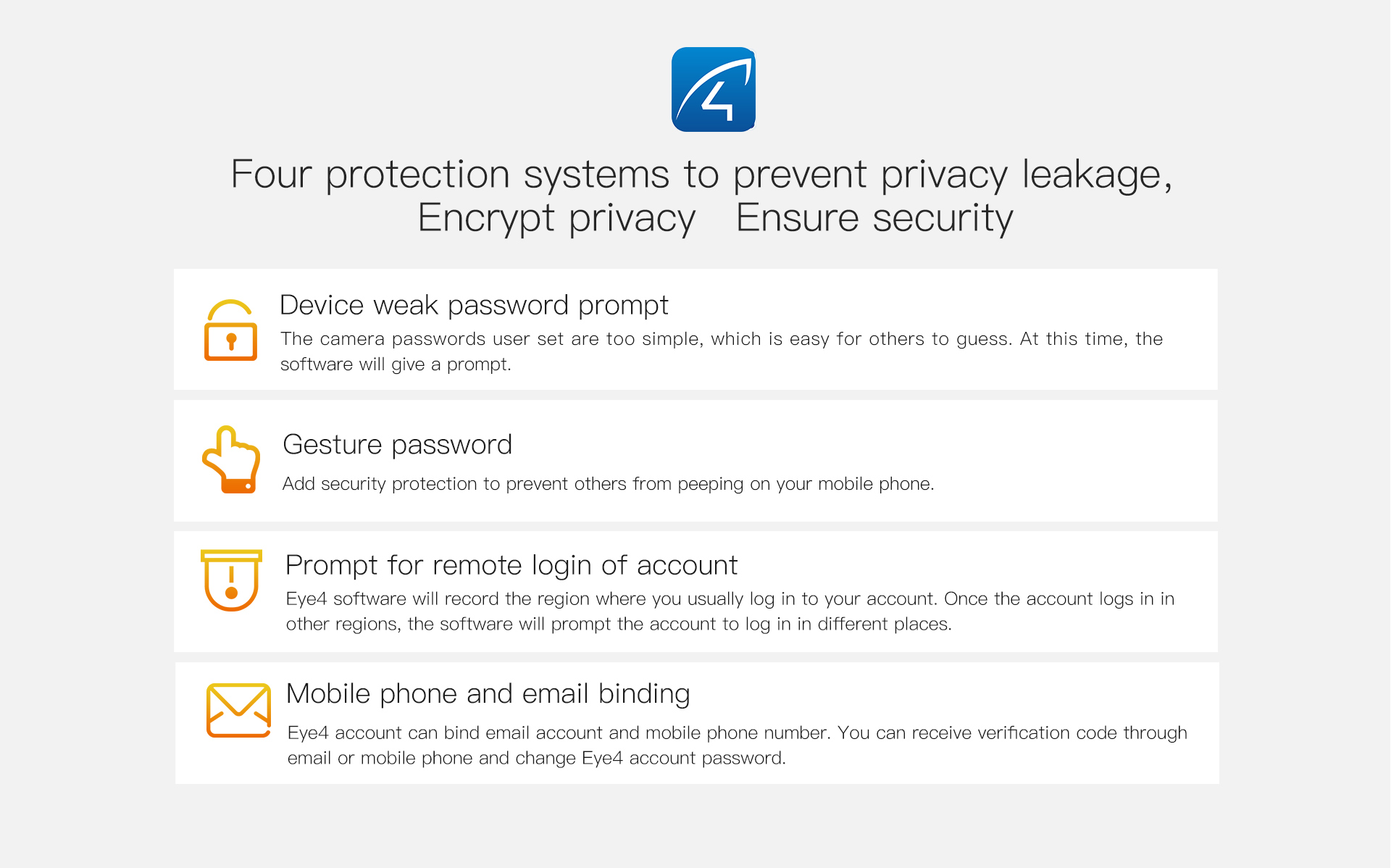Click the Device weak password card background
This screenshot has height=868, width=1391.
click(x=695, y=330)
